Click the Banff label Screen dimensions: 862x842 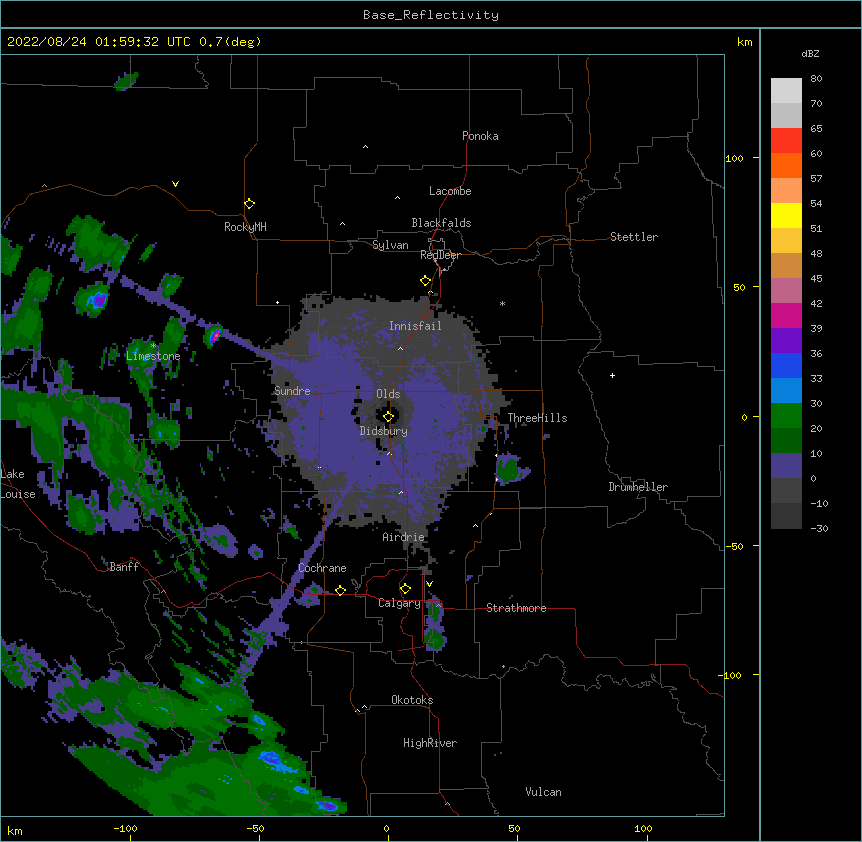click(124, 567)
